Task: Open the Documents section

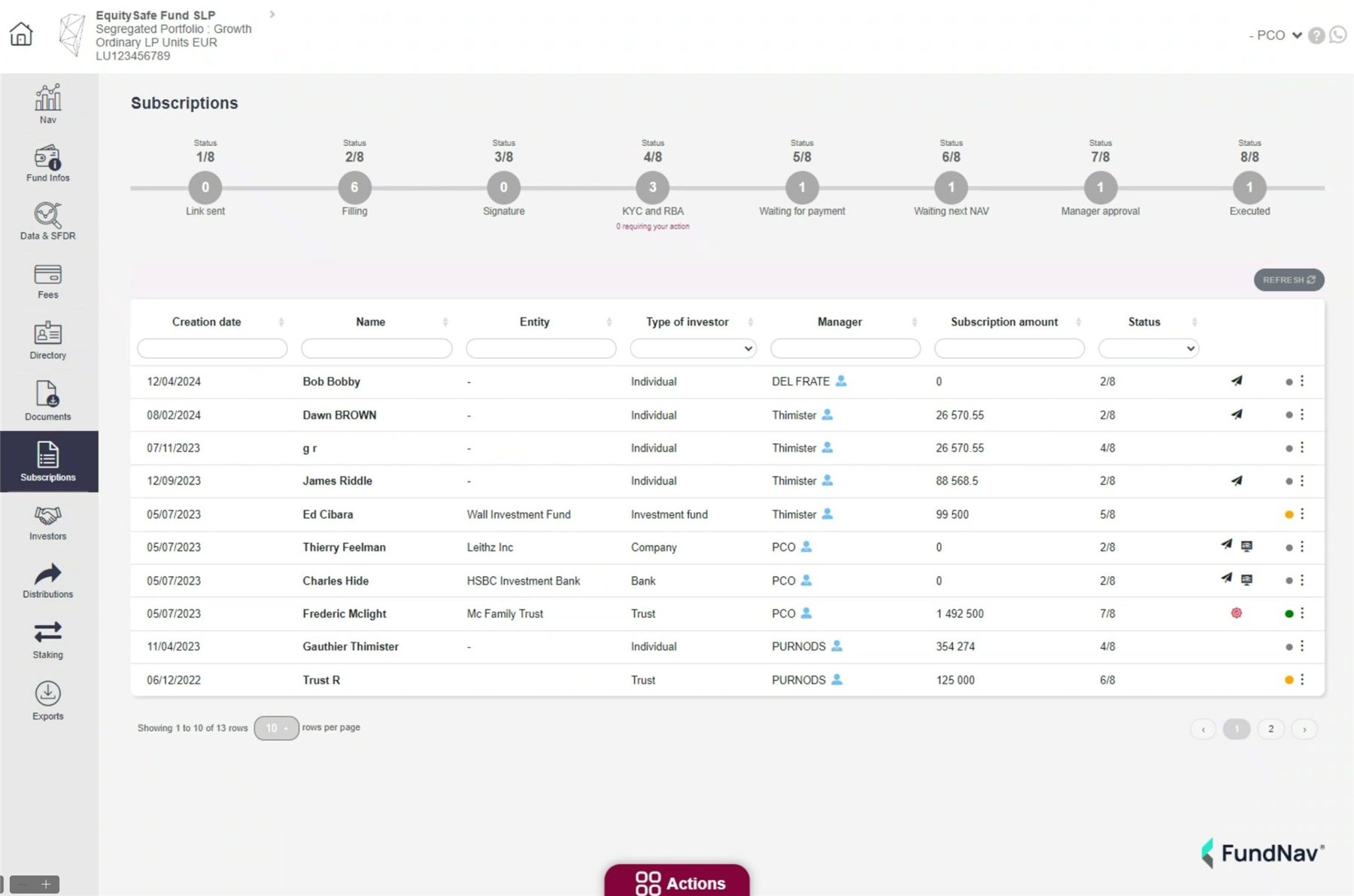Action: tap(48, 401)
